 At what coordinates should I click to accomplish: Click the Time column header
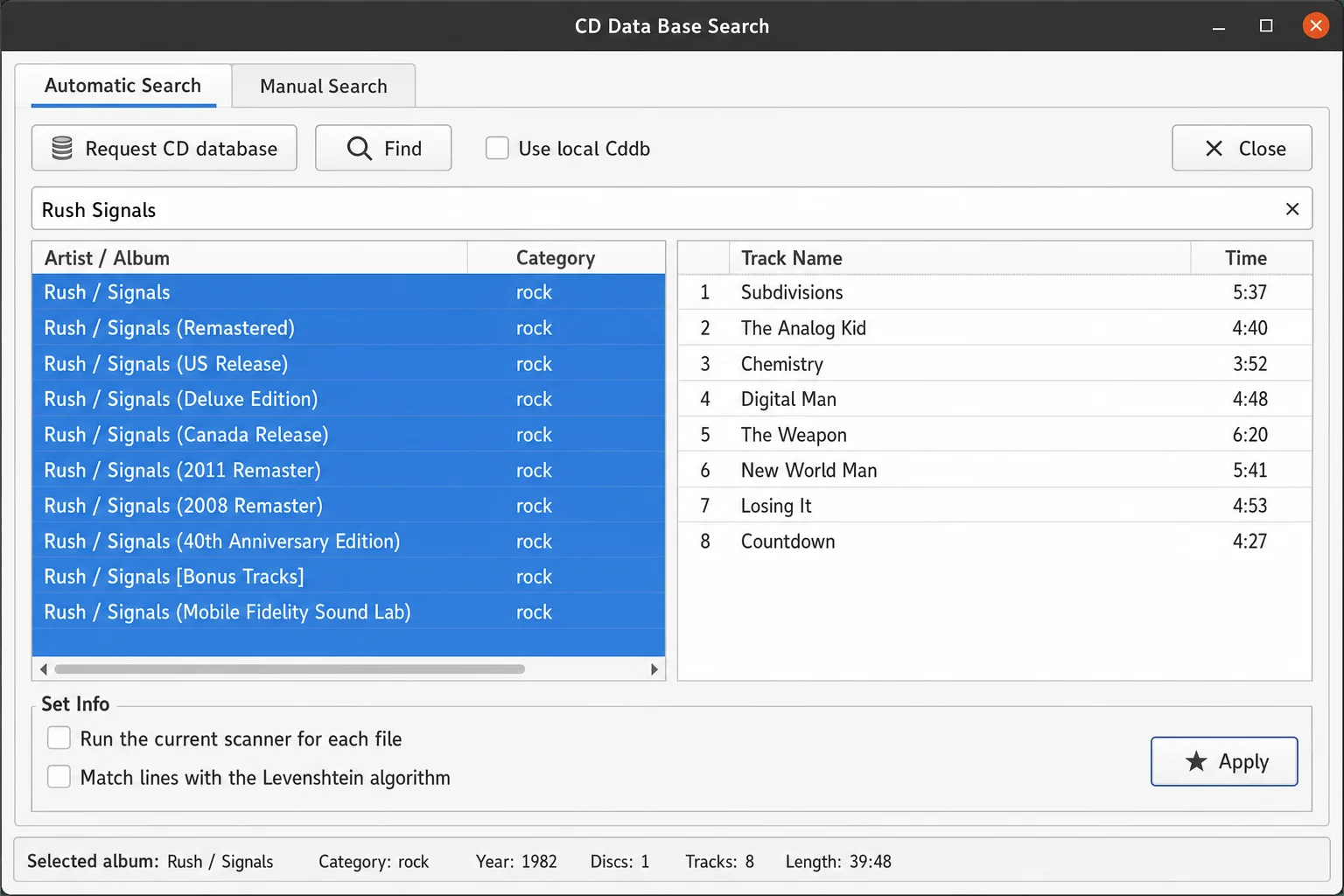click(x=1251, y=258)
